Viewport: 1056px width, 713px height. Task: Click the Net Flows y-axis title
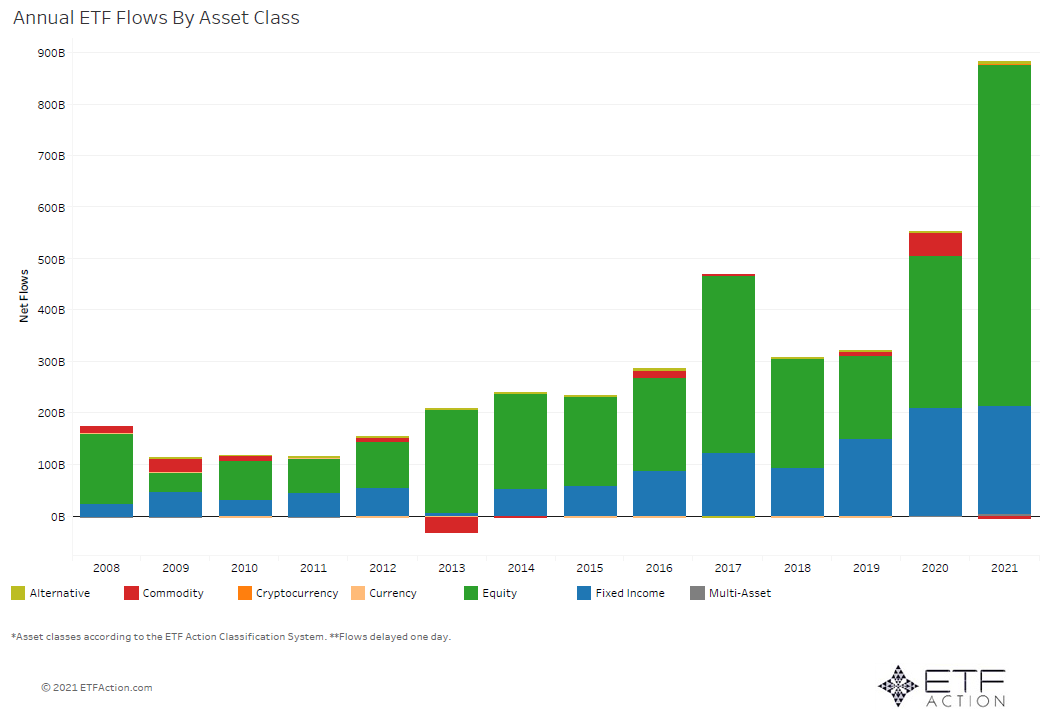(x=24, y=295)
